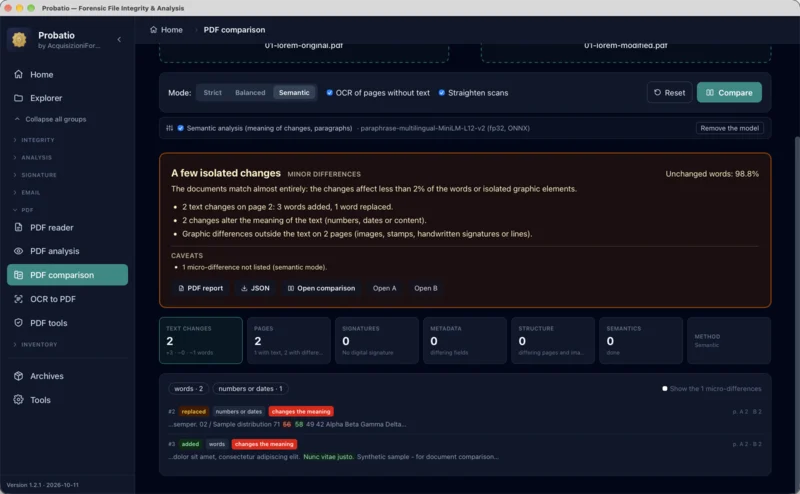Click the Home icon in sidebar
The height and width of the screenshot is (494, 800).
coord(18,75)
